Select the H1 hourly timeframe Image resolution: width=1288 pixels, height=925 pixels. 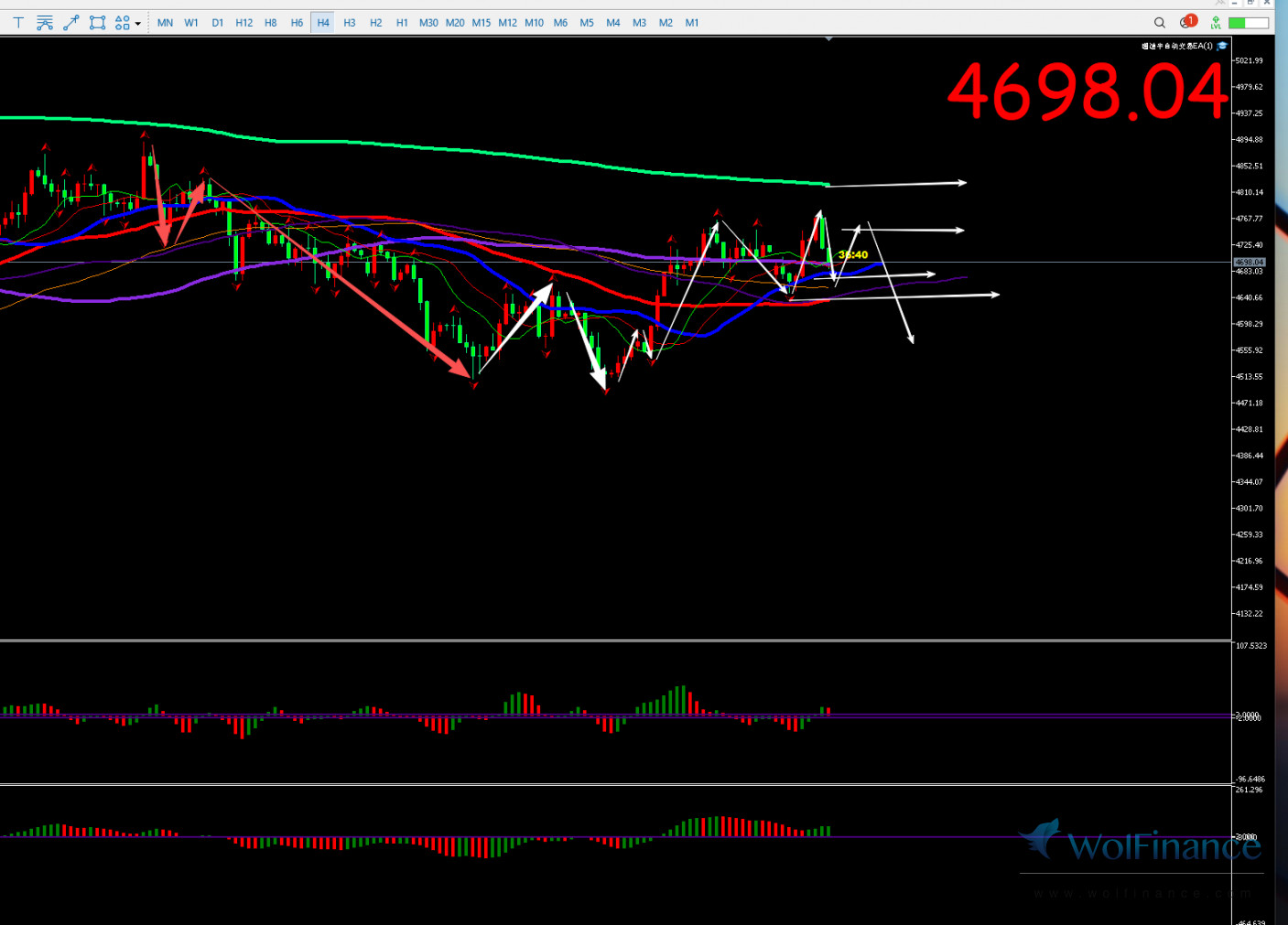[x=402, y=23]
